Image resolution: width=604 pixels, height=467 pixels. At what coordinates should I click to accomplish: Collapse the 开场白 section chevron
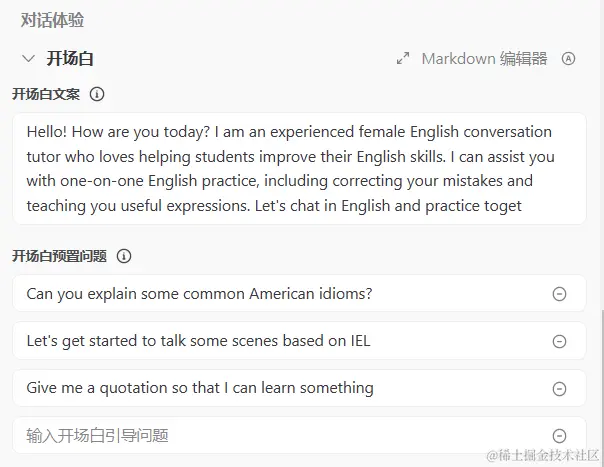[28, 59]
